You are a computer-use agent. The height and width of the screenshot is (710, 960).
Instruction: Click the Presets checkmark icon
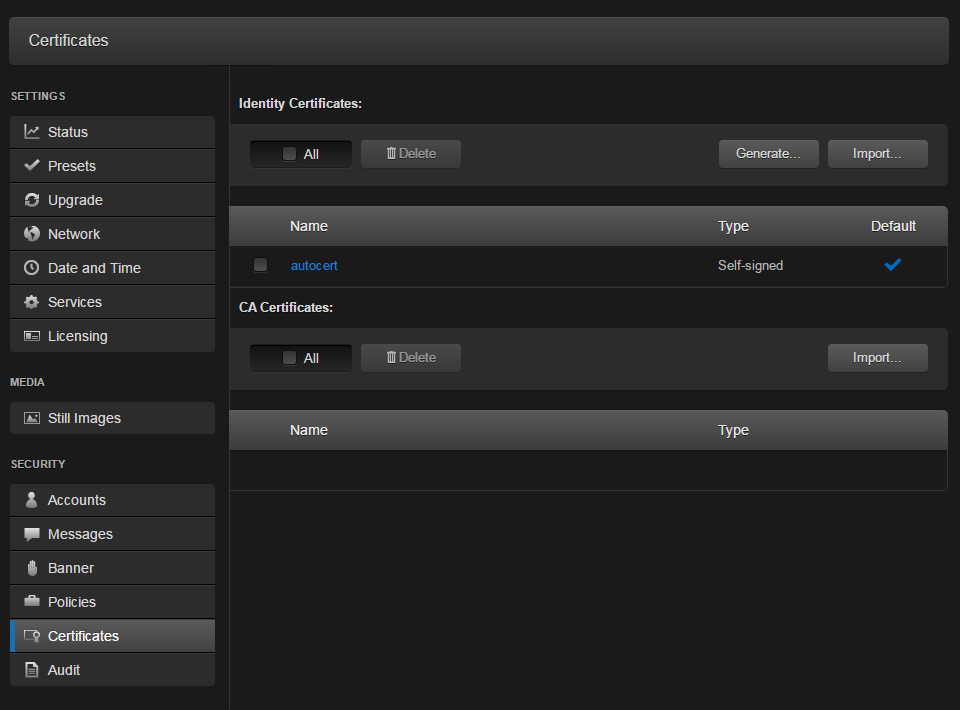coord(32,166)
